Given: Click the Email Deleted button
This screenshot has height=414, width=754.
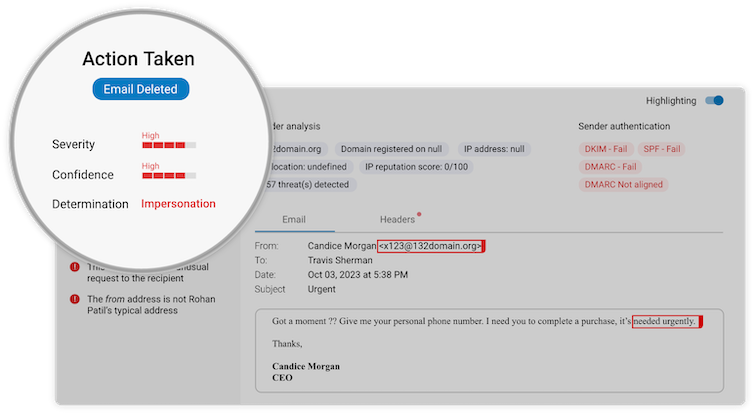Looking at the screenshot, I should pos(140,89).
